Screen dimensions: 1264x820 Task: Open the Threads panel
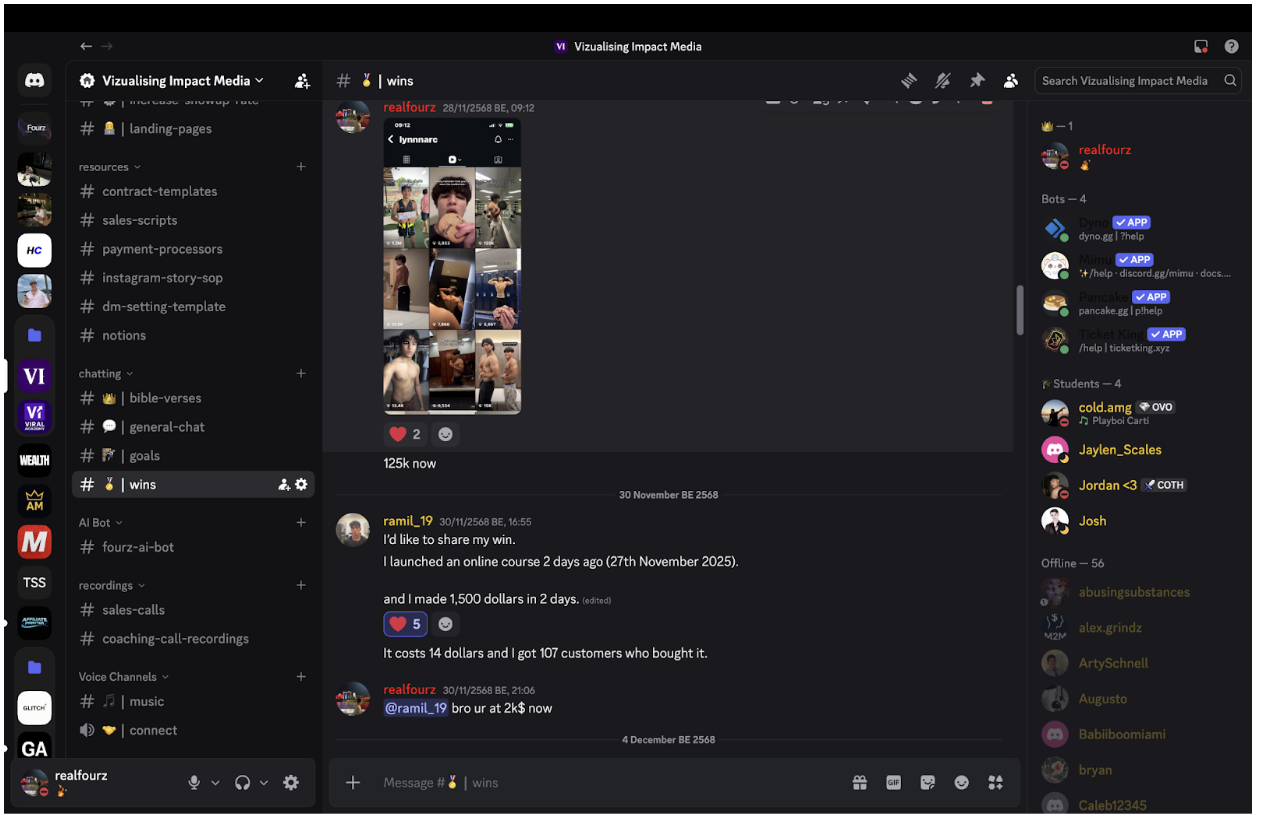point(909,81)
